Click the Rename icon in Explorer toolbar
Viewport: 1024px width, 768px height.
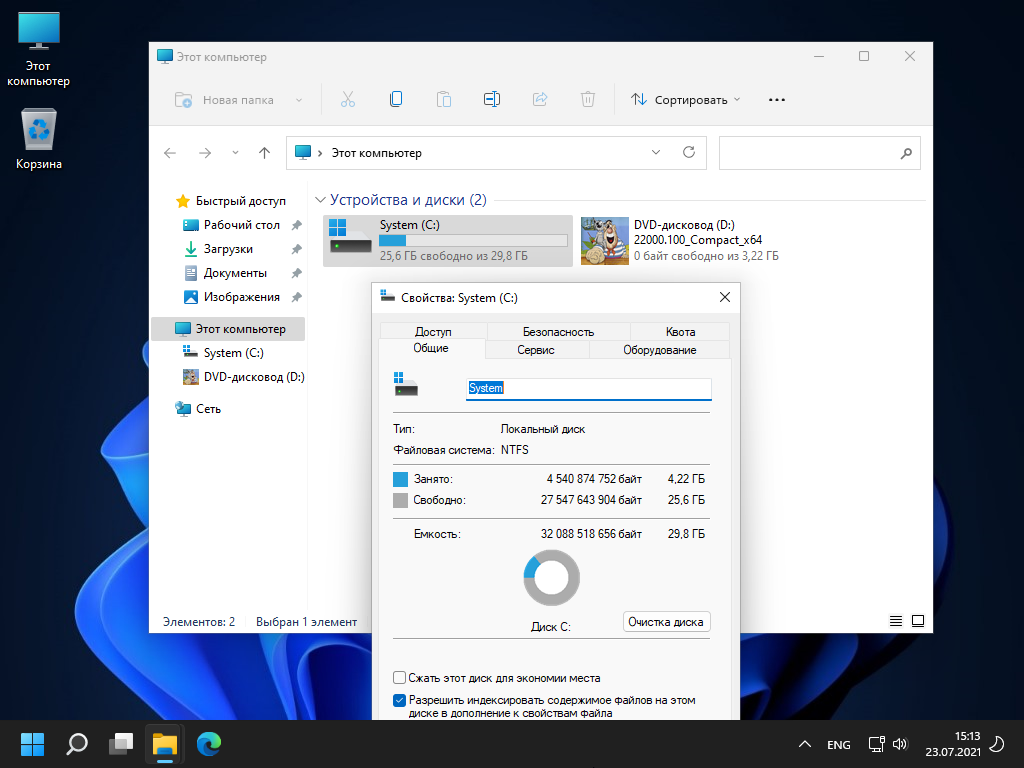coord(492,99)
